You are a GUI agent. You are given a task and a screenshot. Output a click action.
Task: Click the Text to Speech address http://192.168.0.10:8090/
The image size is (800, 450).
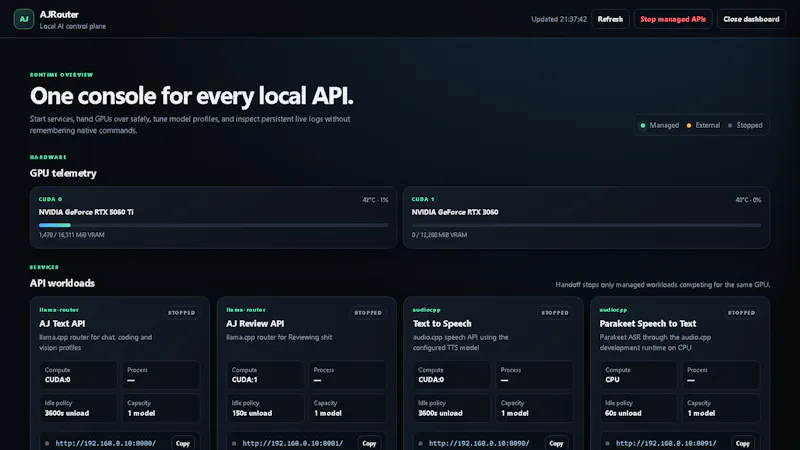(479, 443)
